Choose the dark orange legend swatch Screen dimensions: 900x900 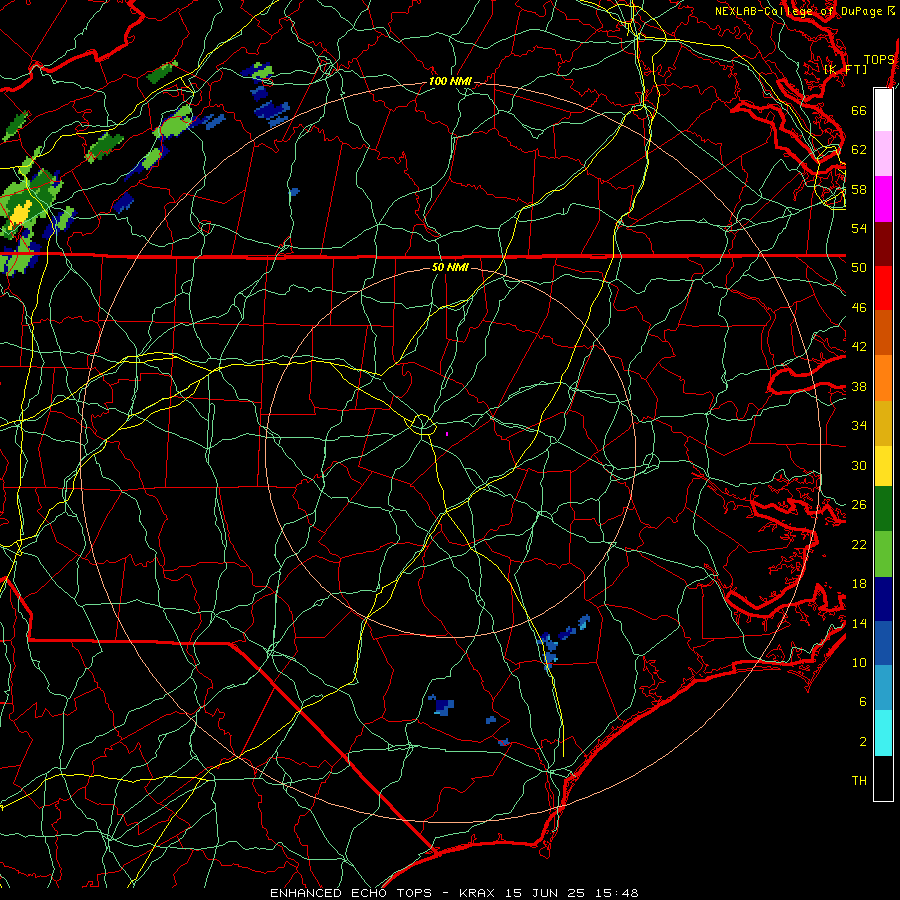(x=883, y=332)
